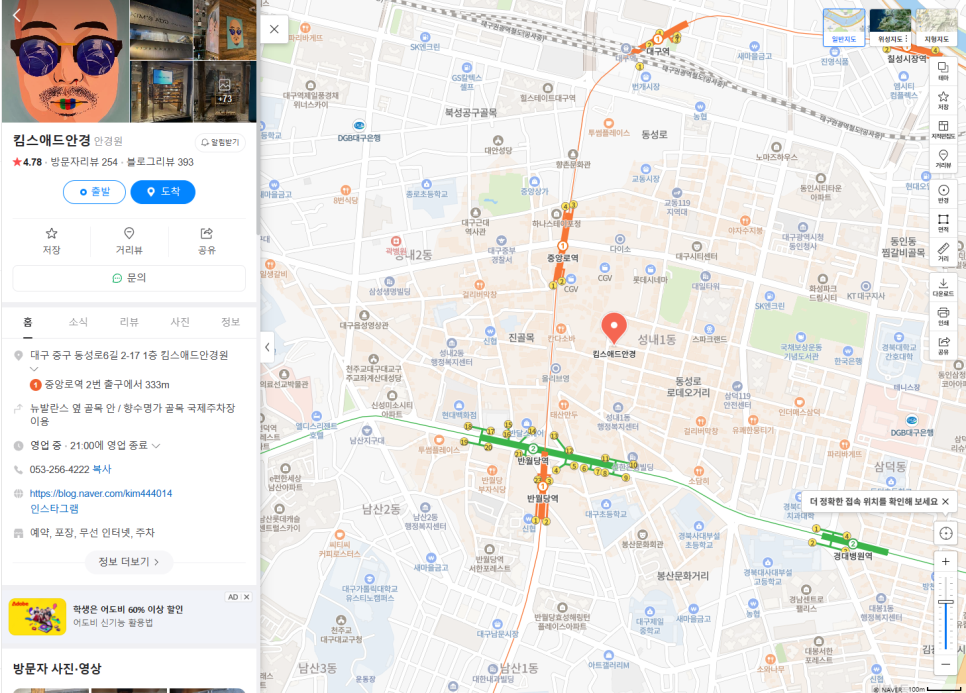Click the zoom level slider handle

point(946,602)
